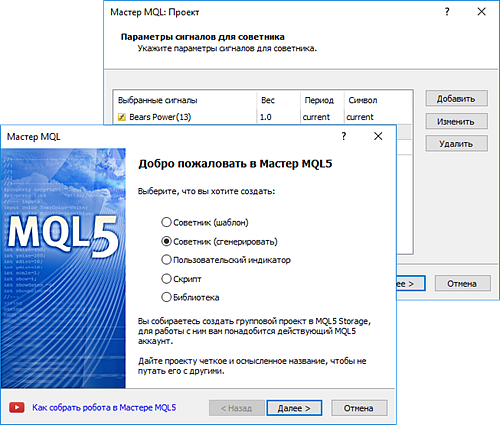Image resolution: width=500 pixels, height=425 pixels.
Task: Click Далее in the Мастер MQL dialog
Action: tap(294, 408)
